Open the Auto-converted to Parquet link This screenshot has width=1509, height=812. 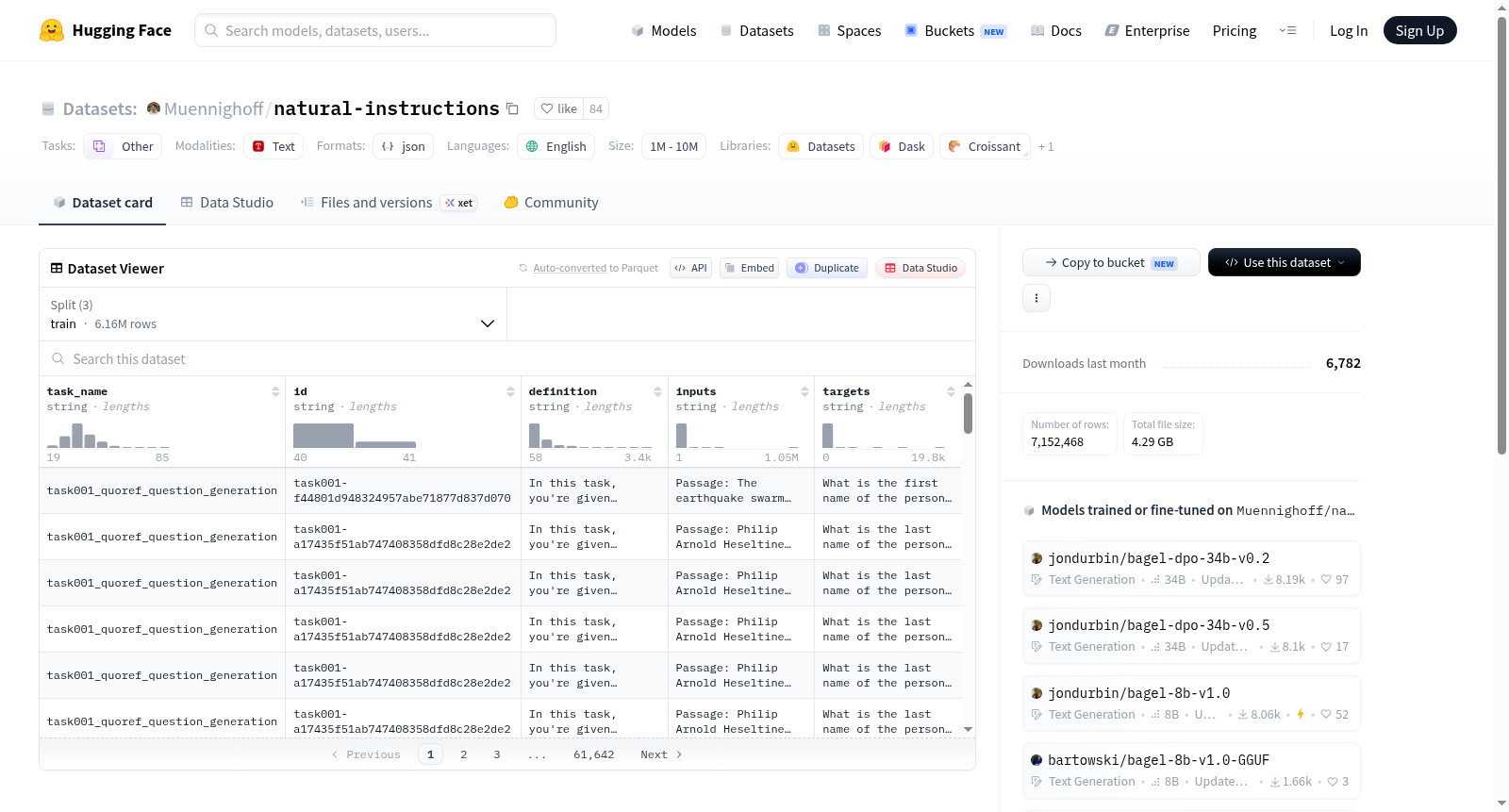pyautogui.click(x=595, y=268)
